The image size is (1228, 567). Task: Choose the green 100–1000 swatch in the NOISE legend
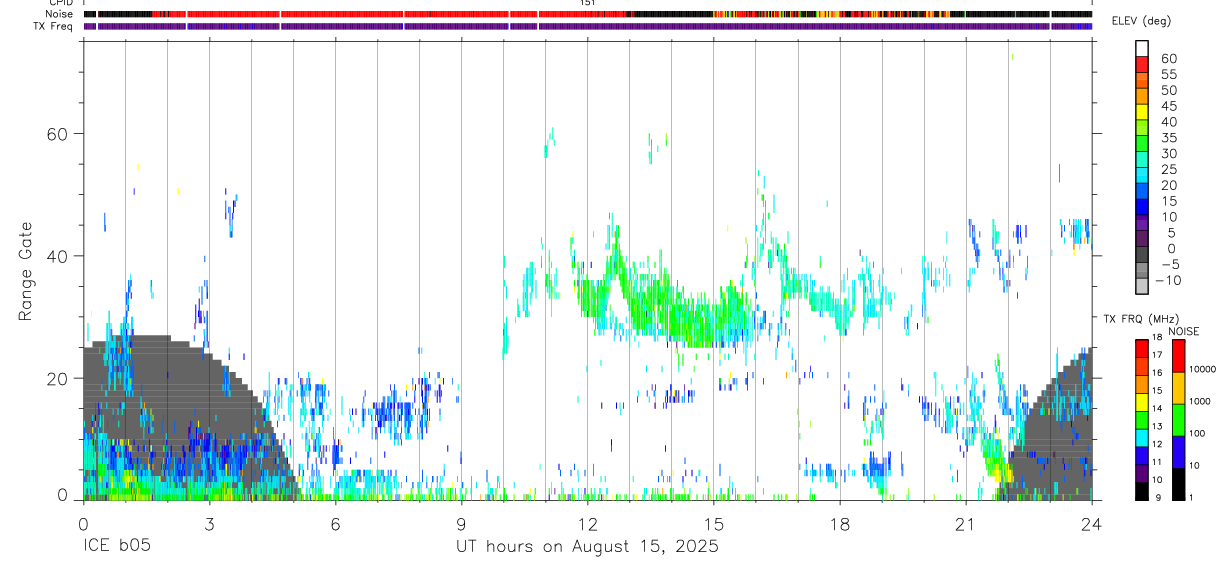point(1178,419)
